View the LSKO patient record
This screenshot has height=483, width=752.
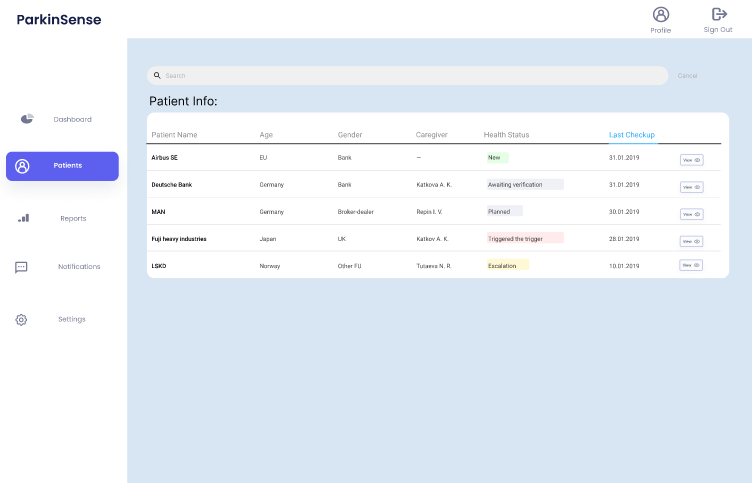(691, 265)
